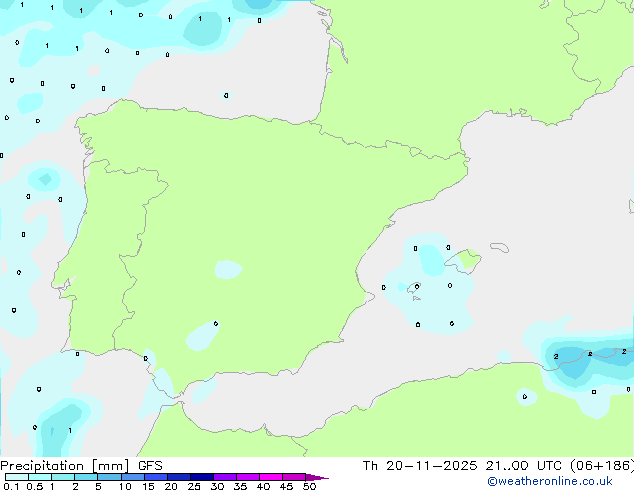
Task: Choose the 20–25 mm dark blue swatch
Action: click(179, 477)
